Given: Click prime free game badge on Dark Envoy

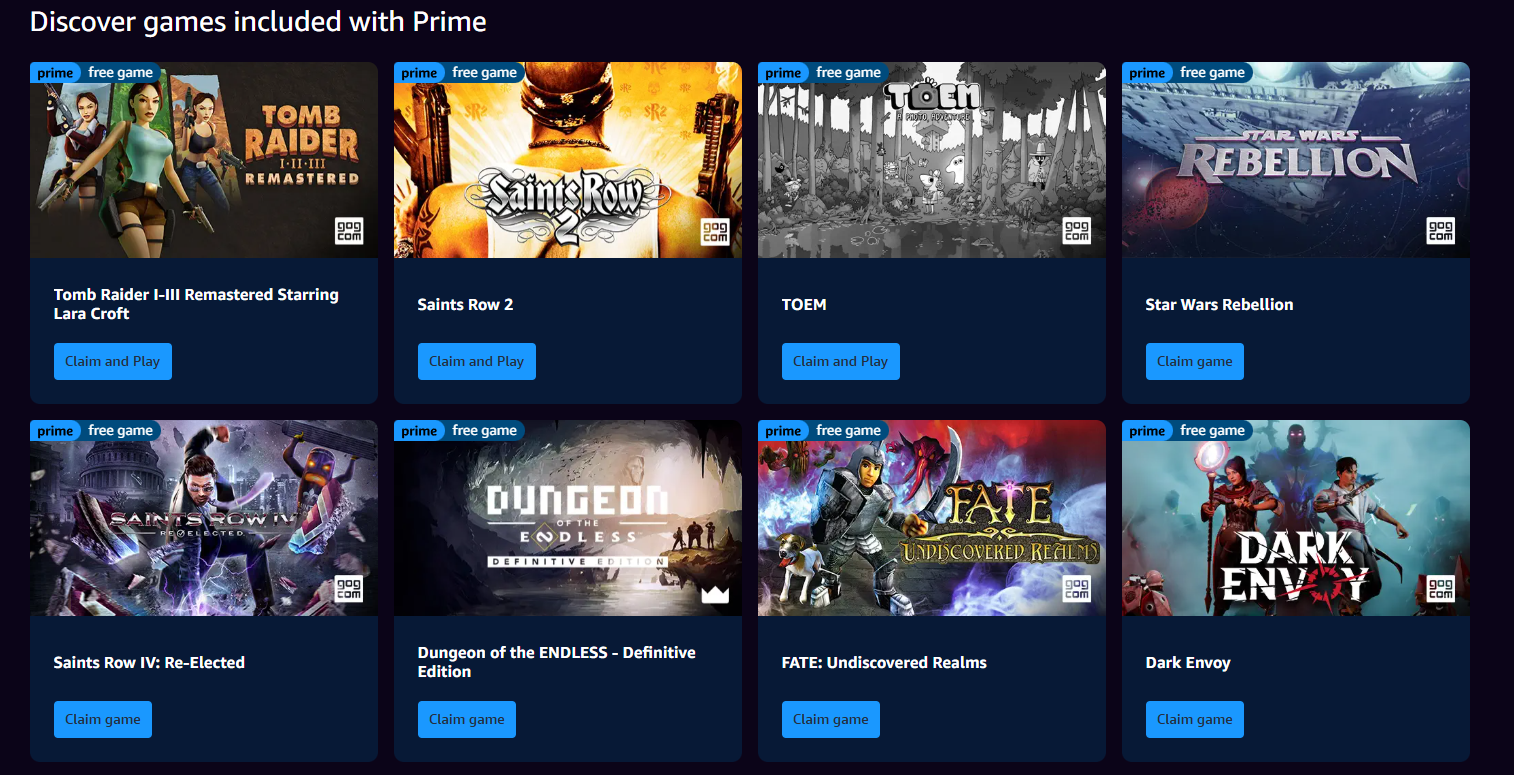Looking at the screenshot, I should point(1187,430).
